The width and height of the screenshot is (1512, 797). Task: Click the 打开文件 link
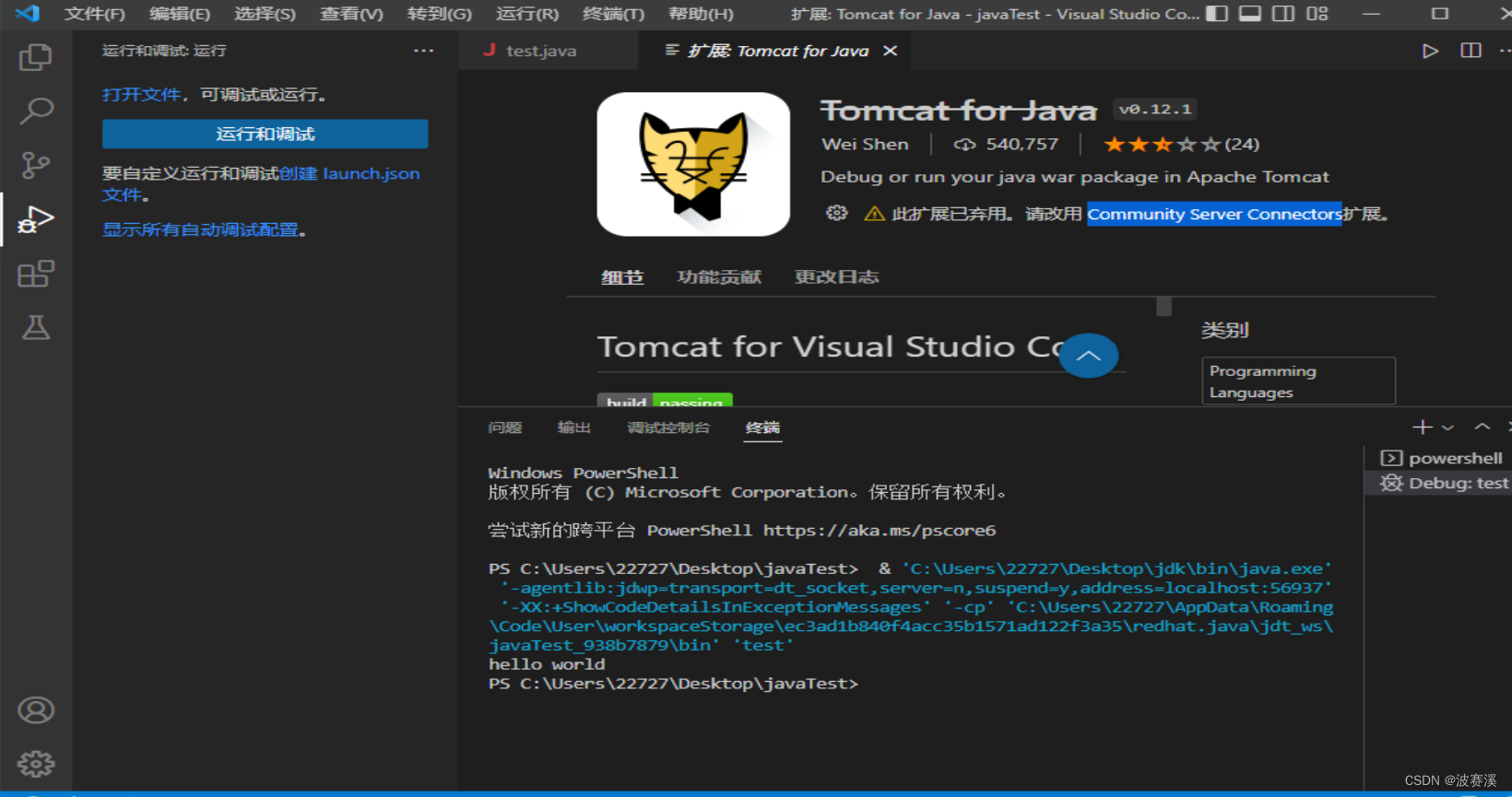141,95
